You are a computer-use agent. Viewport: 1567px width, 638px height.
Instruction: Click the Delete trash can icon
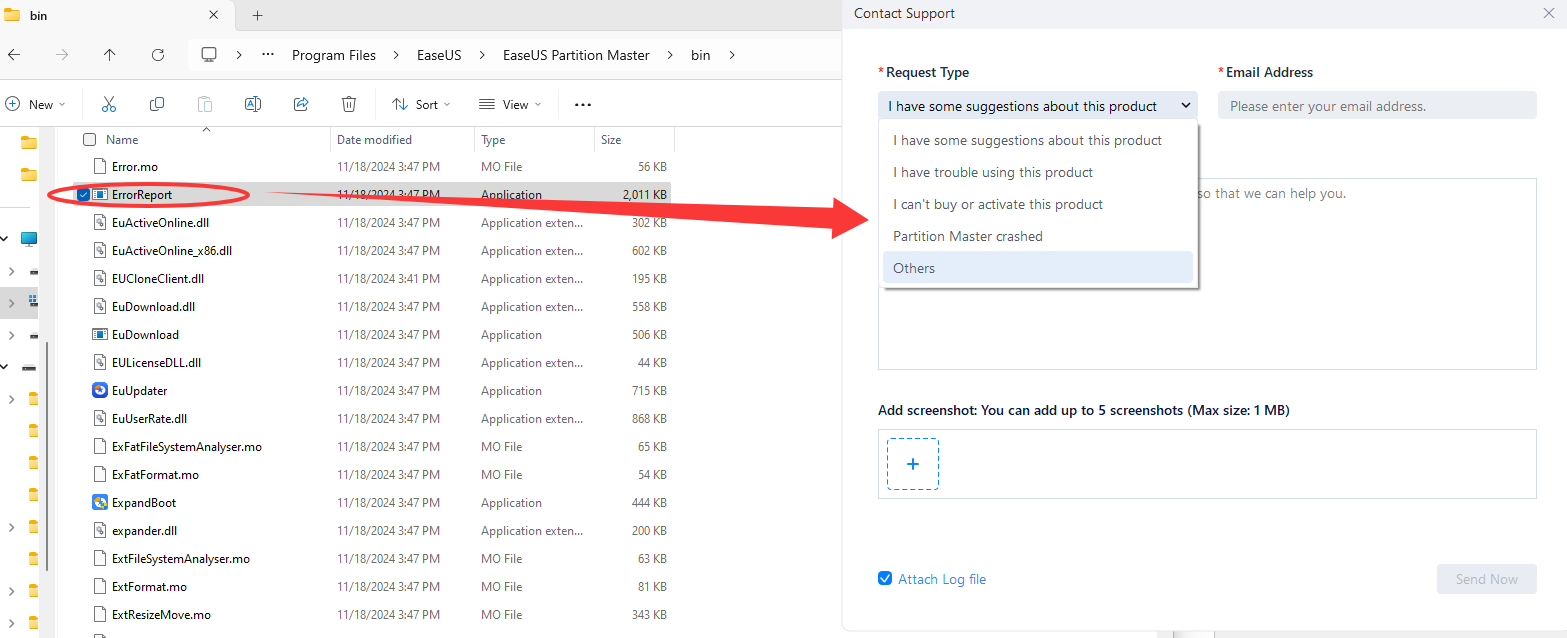click(349, 104)
